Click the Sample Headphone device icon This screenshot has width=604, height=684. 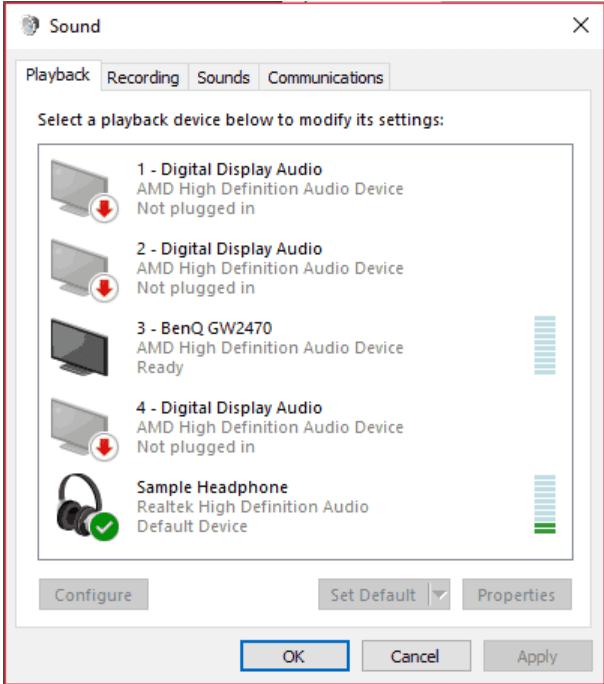tap(82, 505)
